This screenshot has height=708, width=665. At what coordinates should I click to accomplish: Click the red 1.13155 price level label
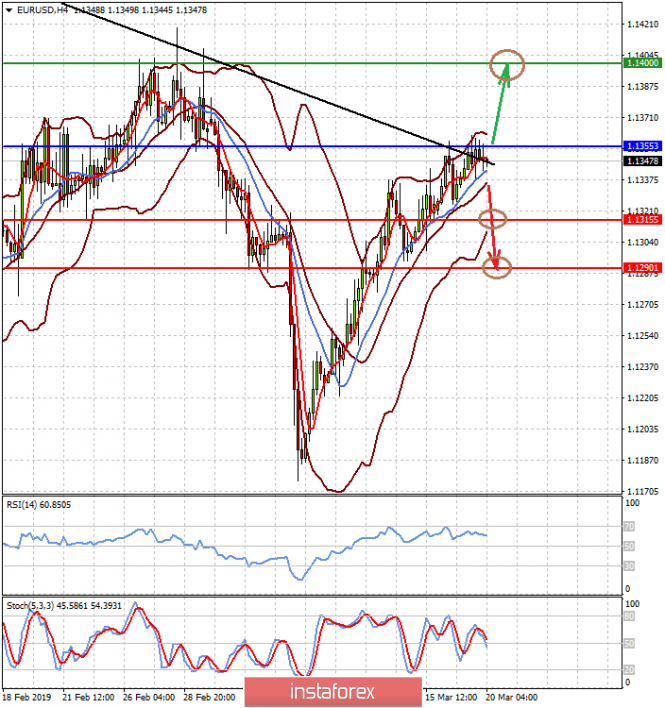(642, 219)
